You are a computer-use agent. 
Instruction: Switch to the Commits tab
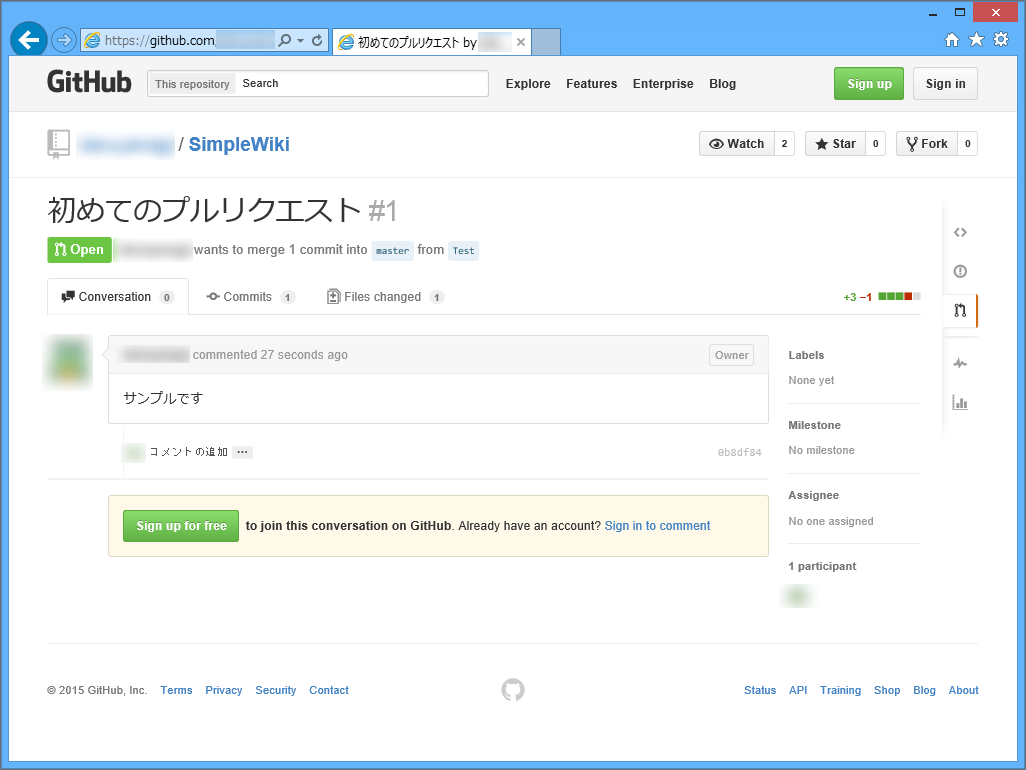tap(251, 297)
